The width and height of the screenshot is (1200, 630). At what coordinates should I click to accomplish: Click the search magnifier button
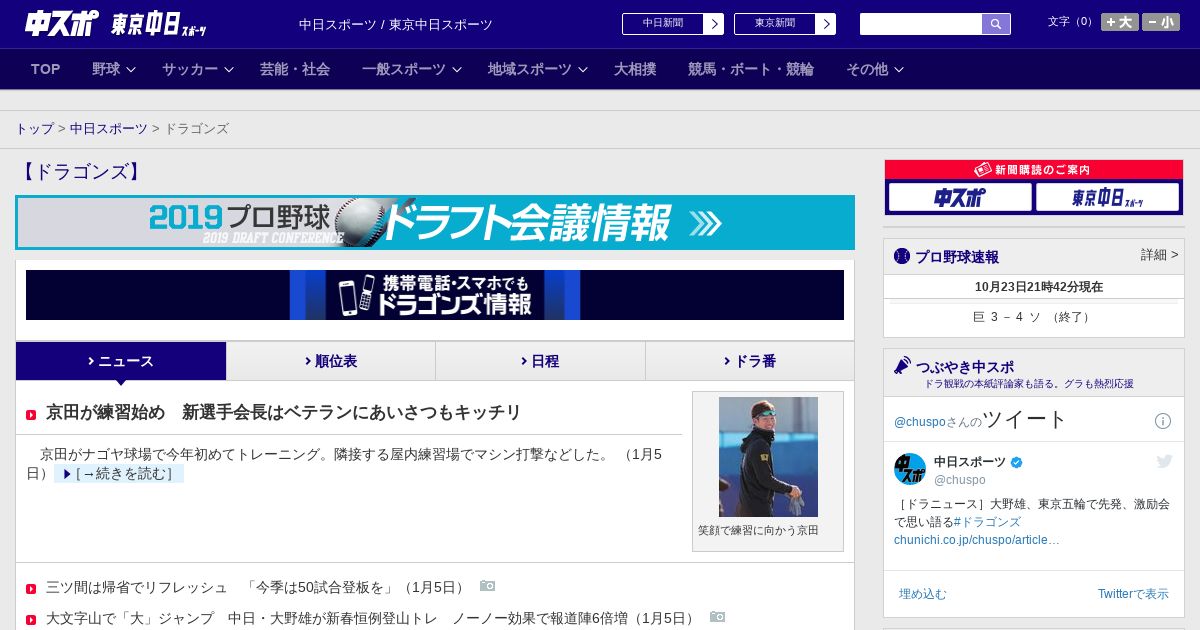point(996,24)
